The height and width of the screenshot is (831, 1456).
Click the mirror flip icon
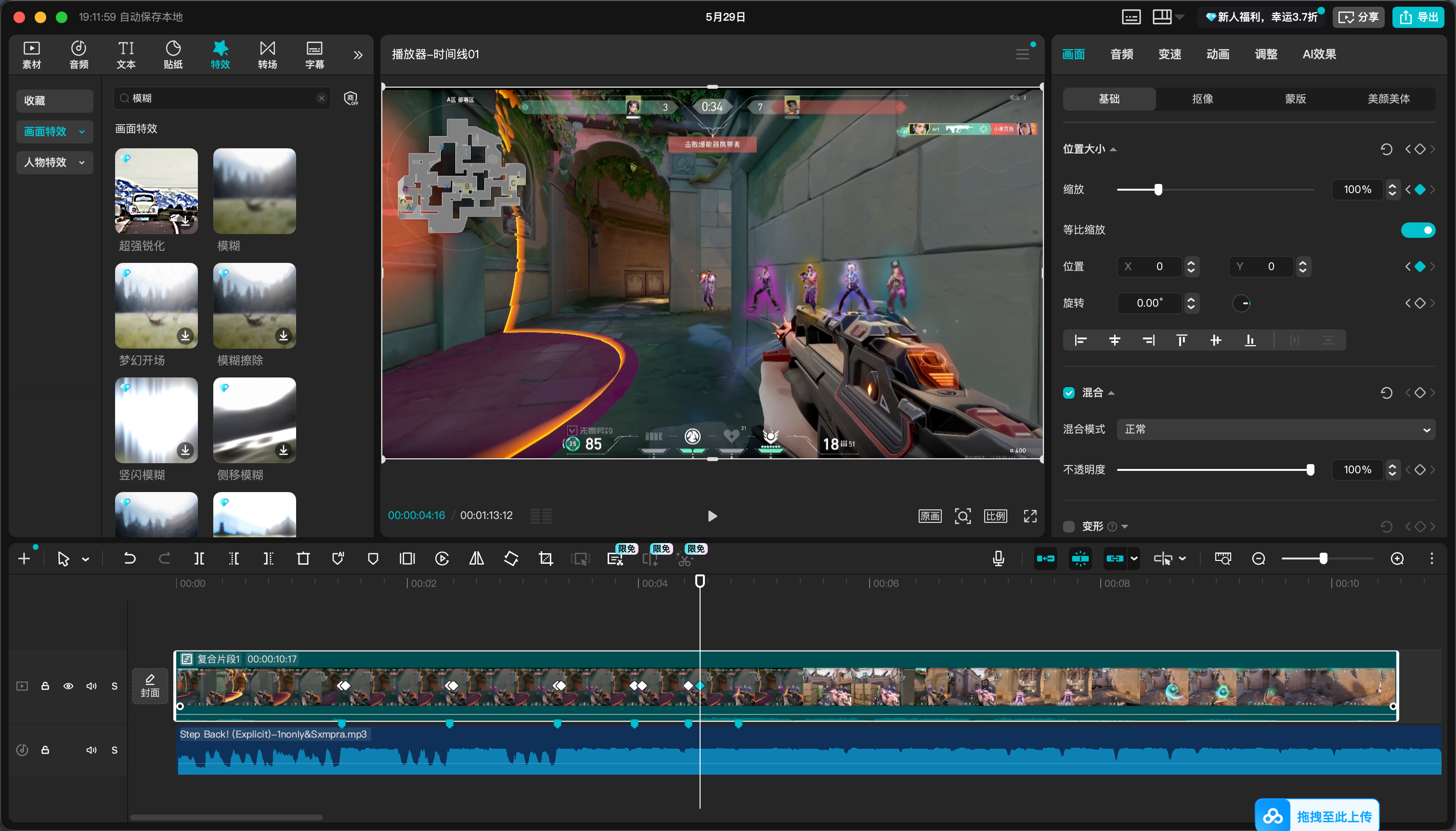[x=477, y=559]
